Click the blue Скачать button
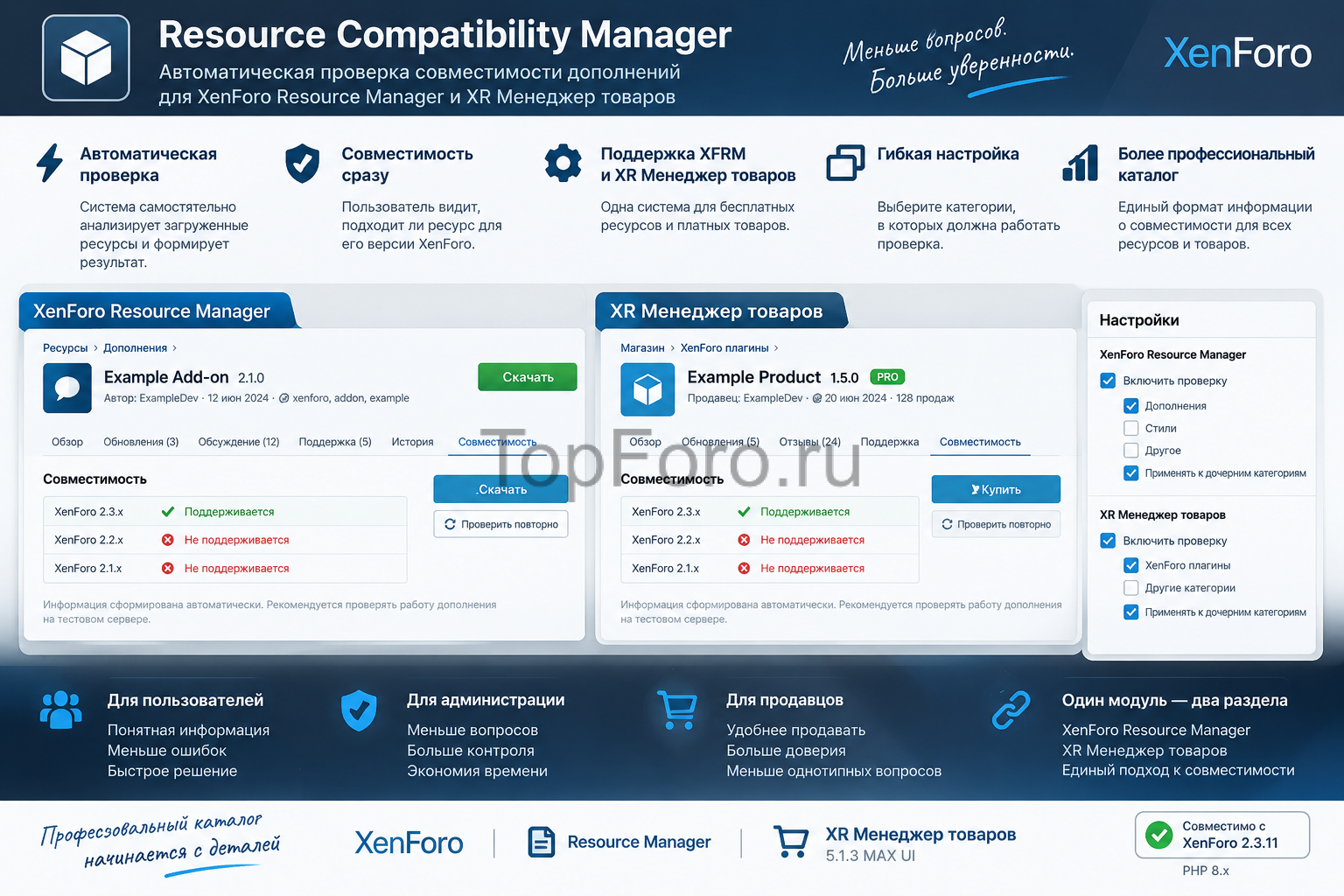This screenshot has height=896, width=1344. coord(500,489)
